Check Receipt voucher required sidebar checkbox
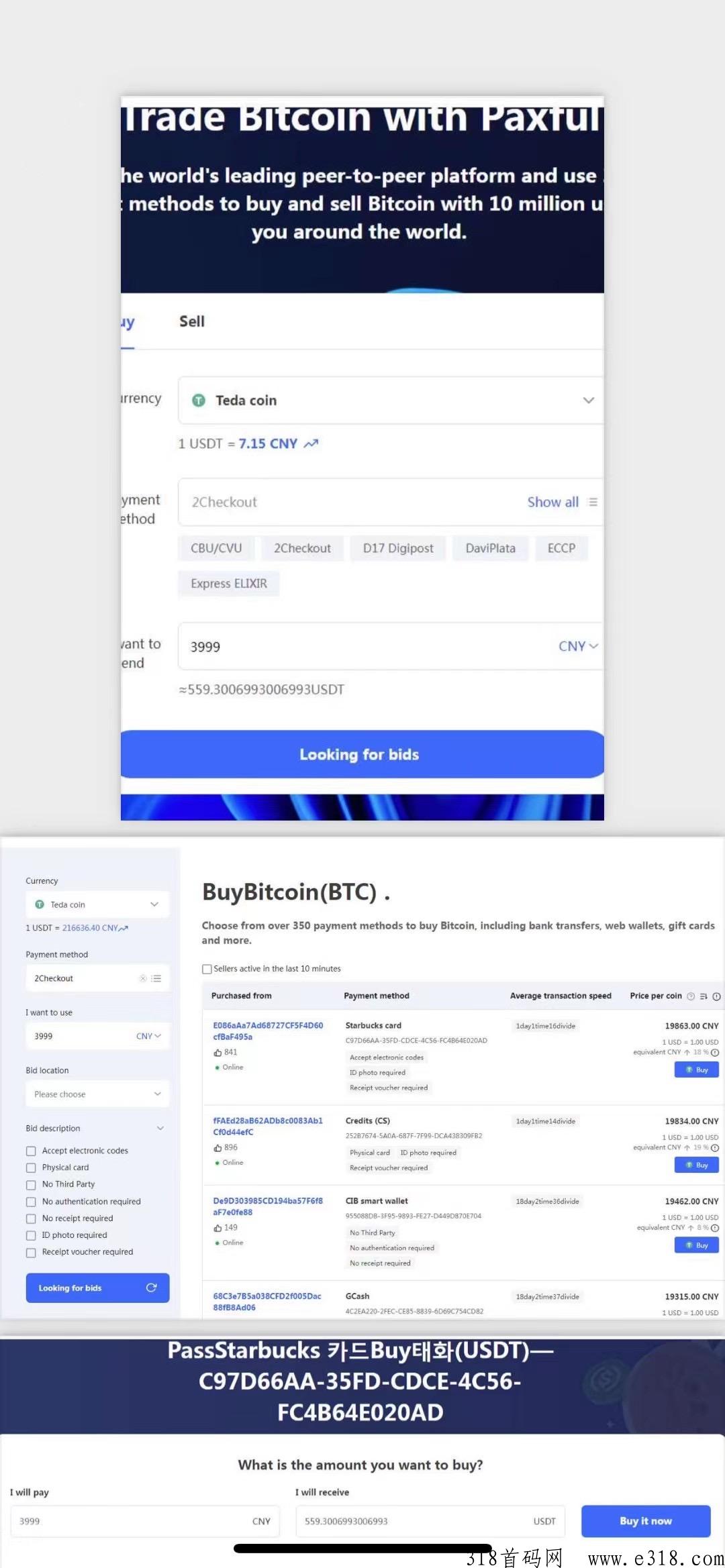725x1568 pixels. click(31, 1253)
